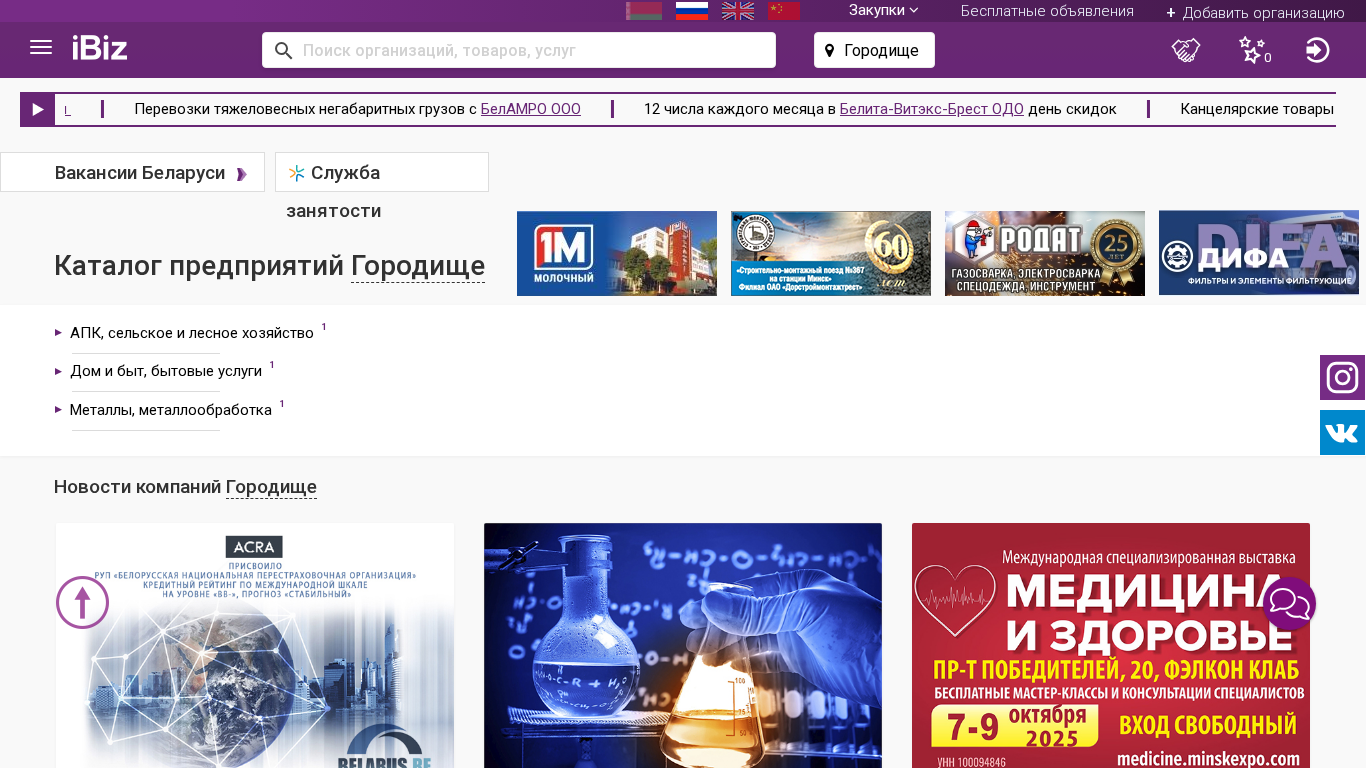Click Добавить организацию
The height and width of the screenshot is (768, 1366).
(x=1255, y=13)
